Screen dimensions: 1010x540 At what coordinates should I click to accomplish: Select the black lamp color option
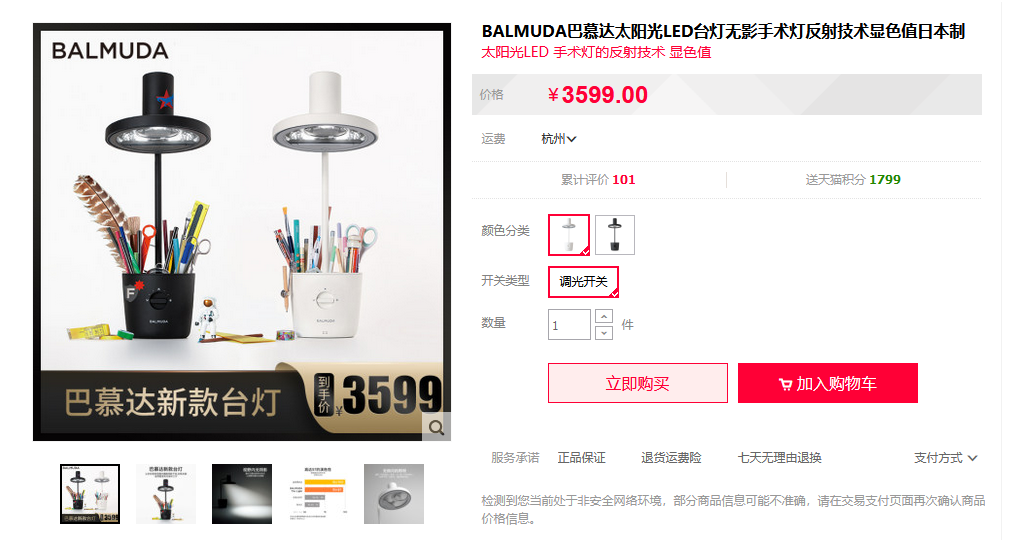(x=615, y=235)
